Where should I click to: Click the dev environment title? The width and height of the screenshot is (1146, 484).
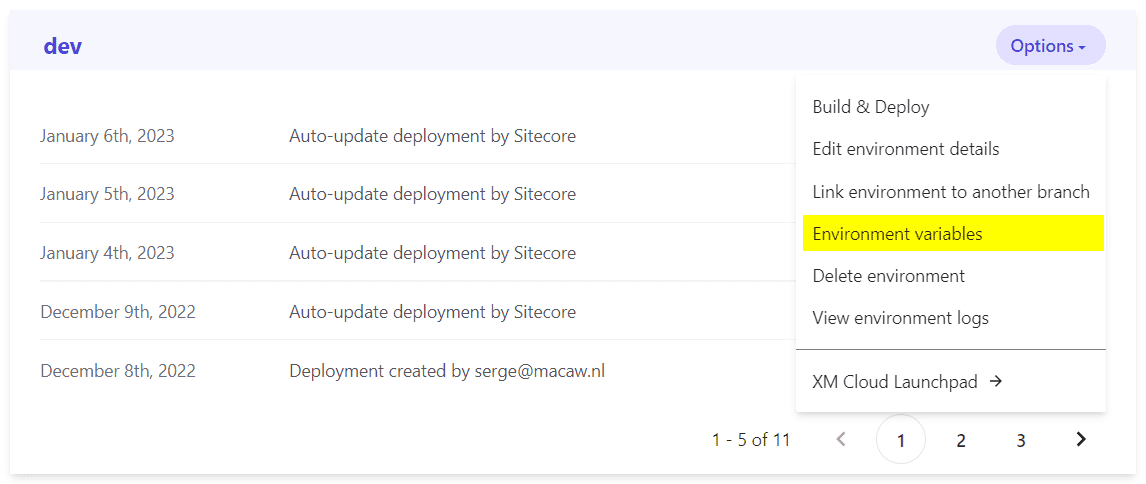pos(63,46)
